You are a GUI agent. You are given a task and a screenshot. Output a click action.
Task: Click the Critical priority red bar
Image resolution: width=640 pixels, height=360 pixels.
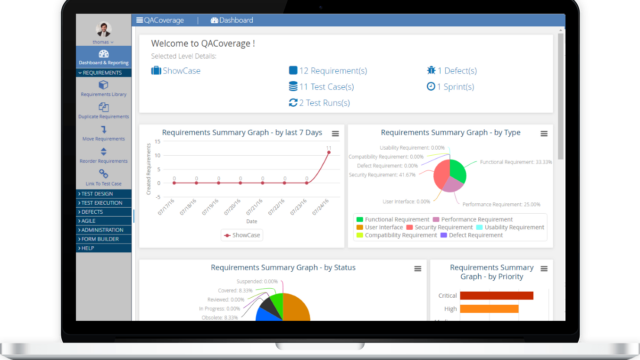(x=497, y=296)
